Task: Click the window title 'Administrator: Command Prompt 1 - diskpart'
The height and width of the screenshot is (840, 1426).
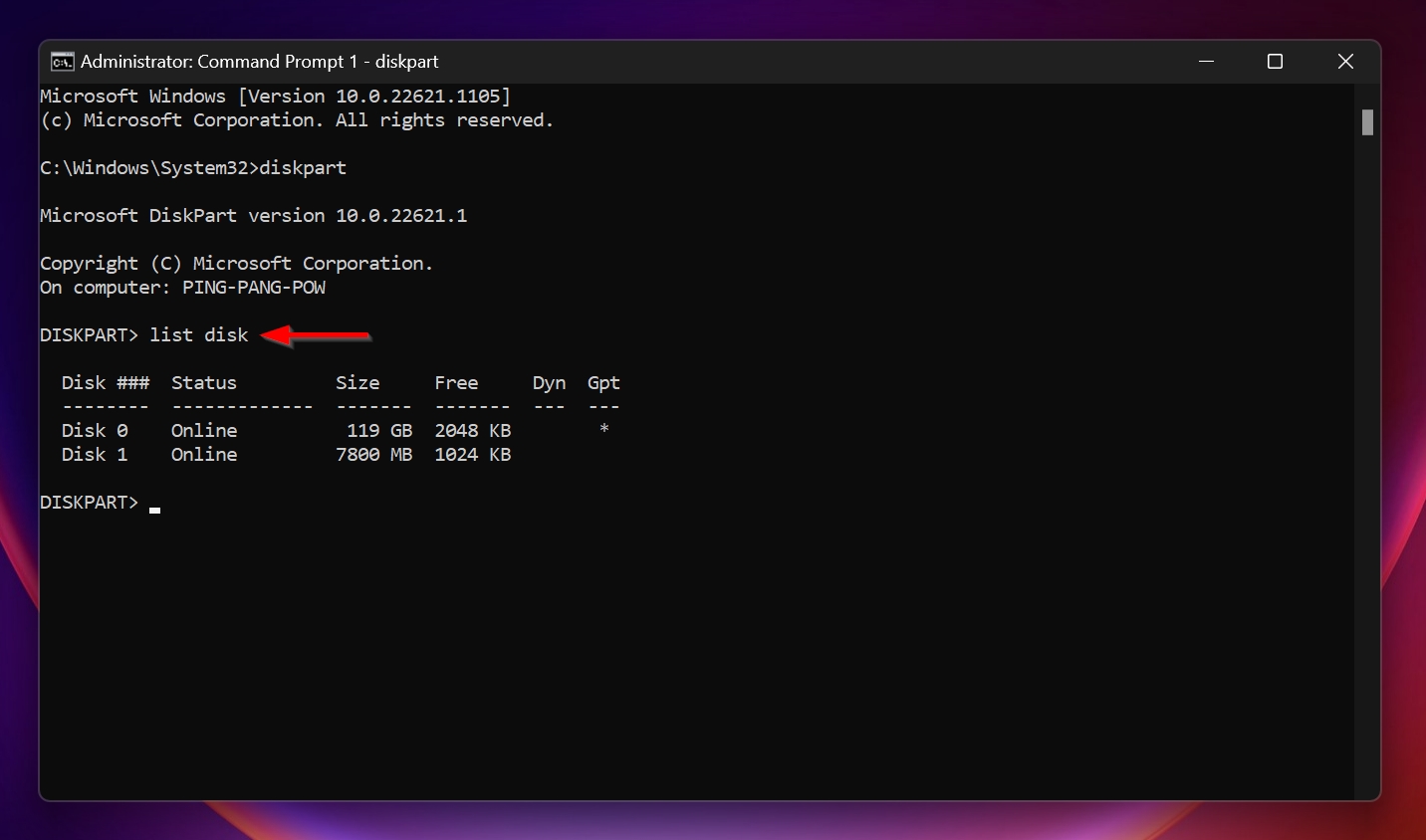Action: coord(259,62)
